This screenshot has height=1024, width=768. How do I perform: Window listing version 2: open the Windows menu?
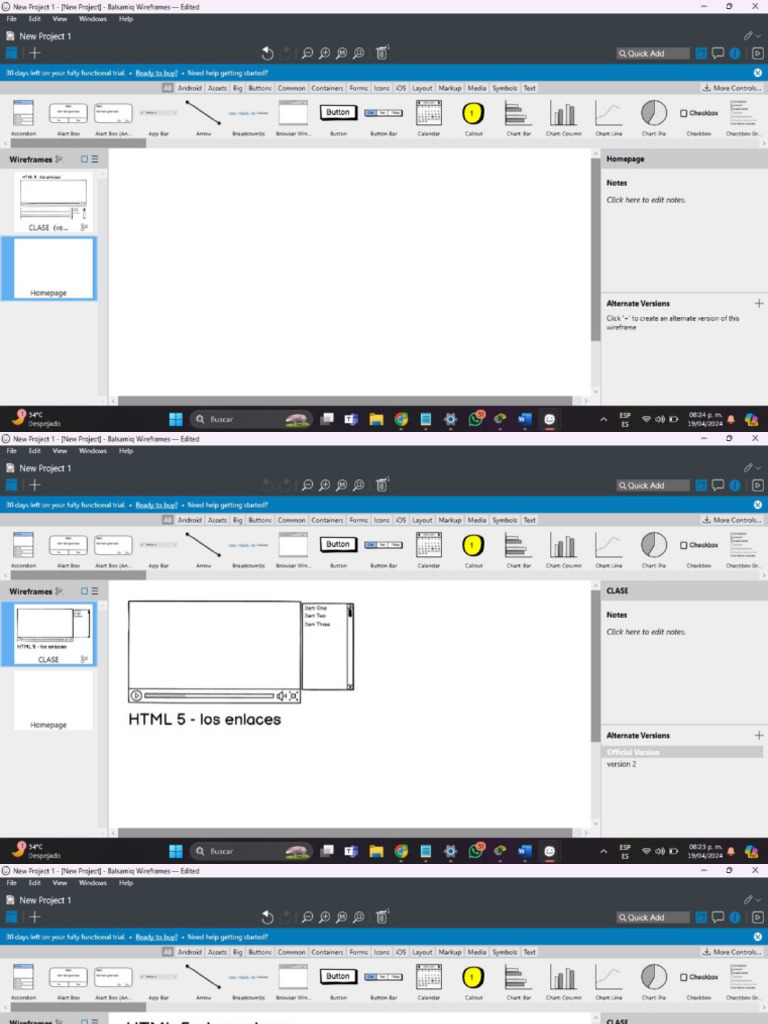pos(93,451)
